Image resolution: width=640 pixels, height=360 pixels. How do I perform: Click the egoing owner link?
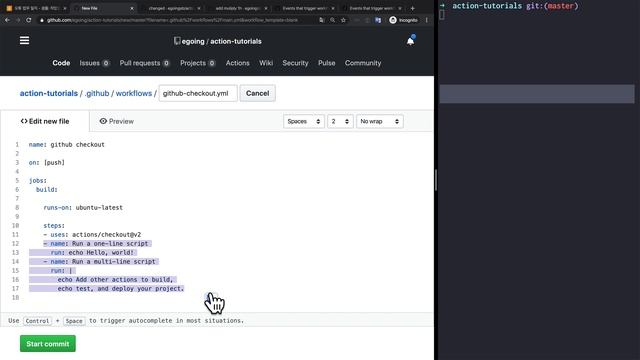click(193, 41)
